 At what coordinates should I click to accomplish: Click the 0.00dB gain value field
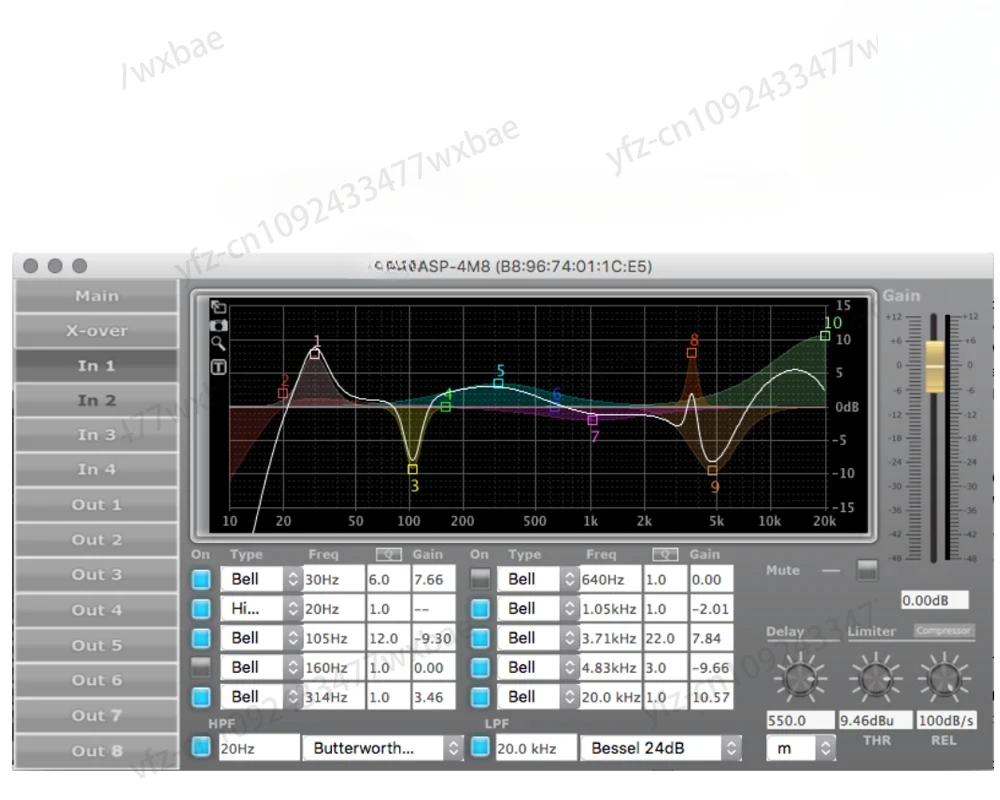934,600
